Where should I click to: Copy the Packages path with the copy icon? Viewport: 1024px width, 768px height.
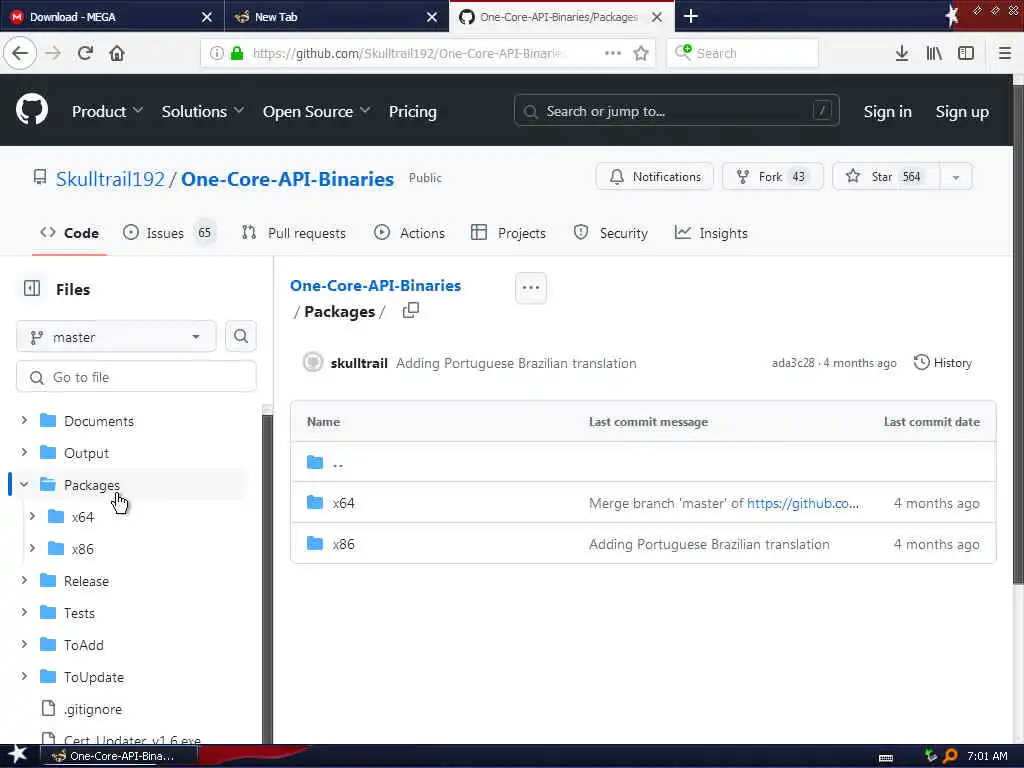411,310
